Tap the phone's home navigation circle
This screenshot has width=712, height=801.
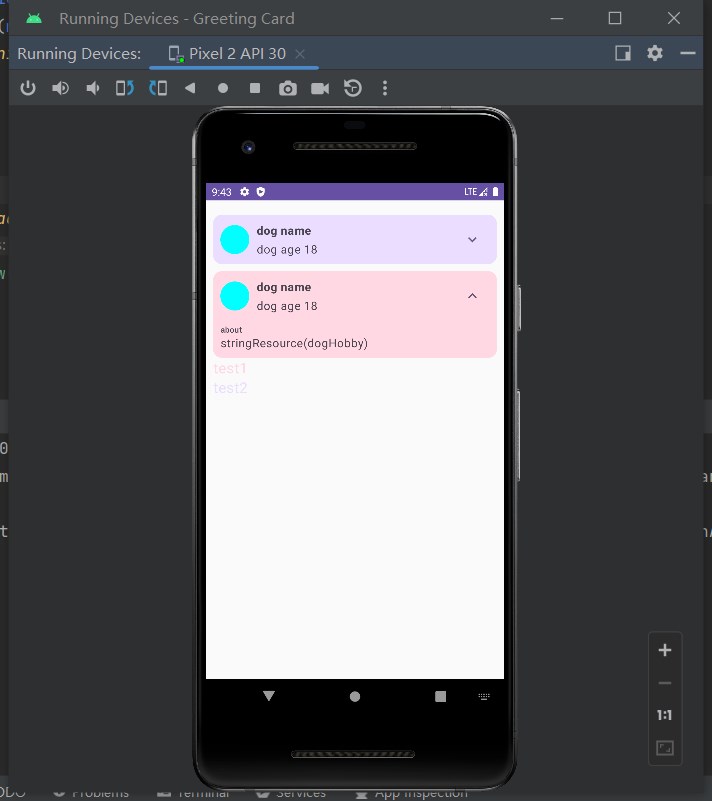click(x=355, y=697)
